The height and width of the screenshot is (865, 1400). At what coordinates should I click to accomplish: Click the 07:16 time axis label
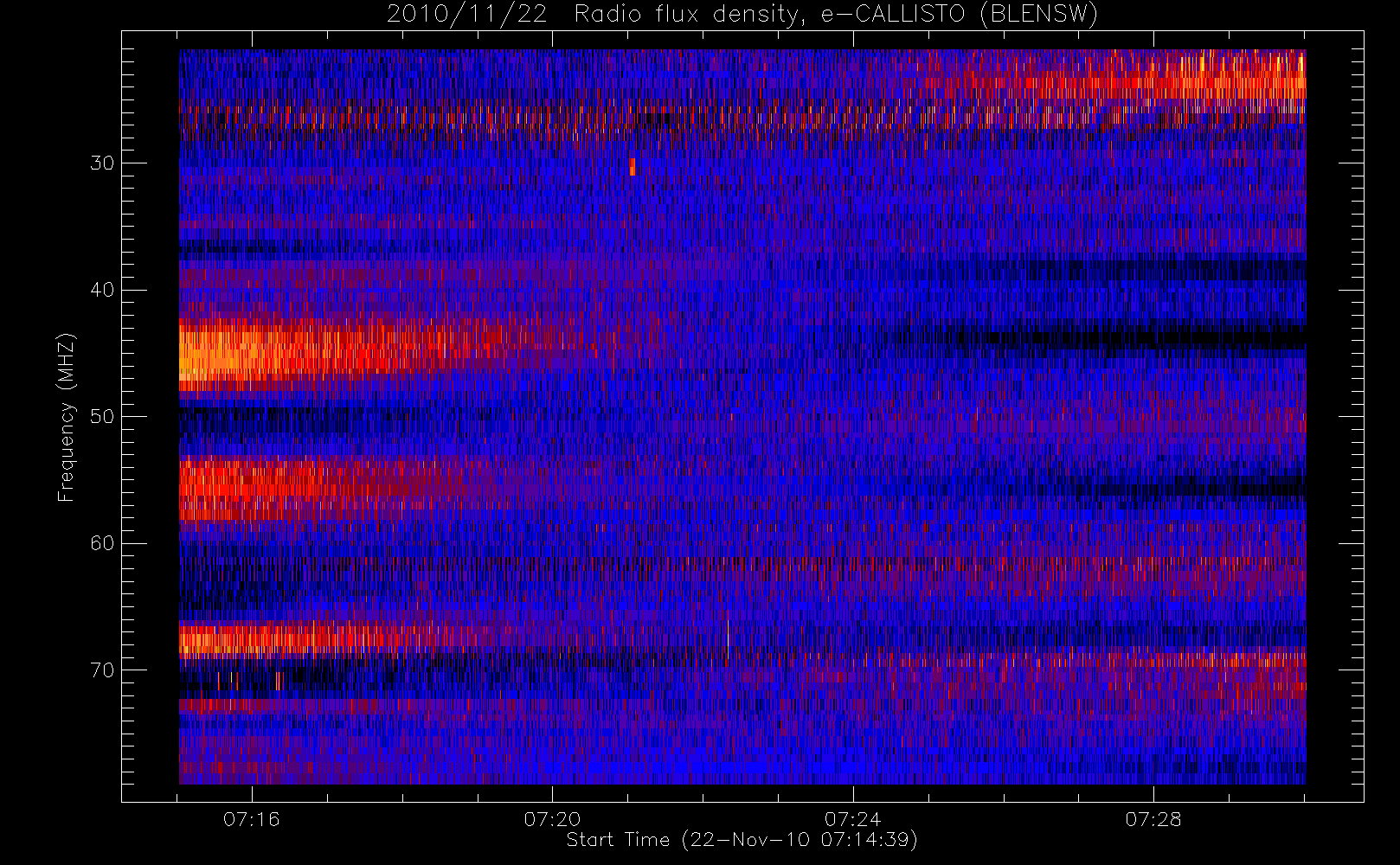pos(252,819)
